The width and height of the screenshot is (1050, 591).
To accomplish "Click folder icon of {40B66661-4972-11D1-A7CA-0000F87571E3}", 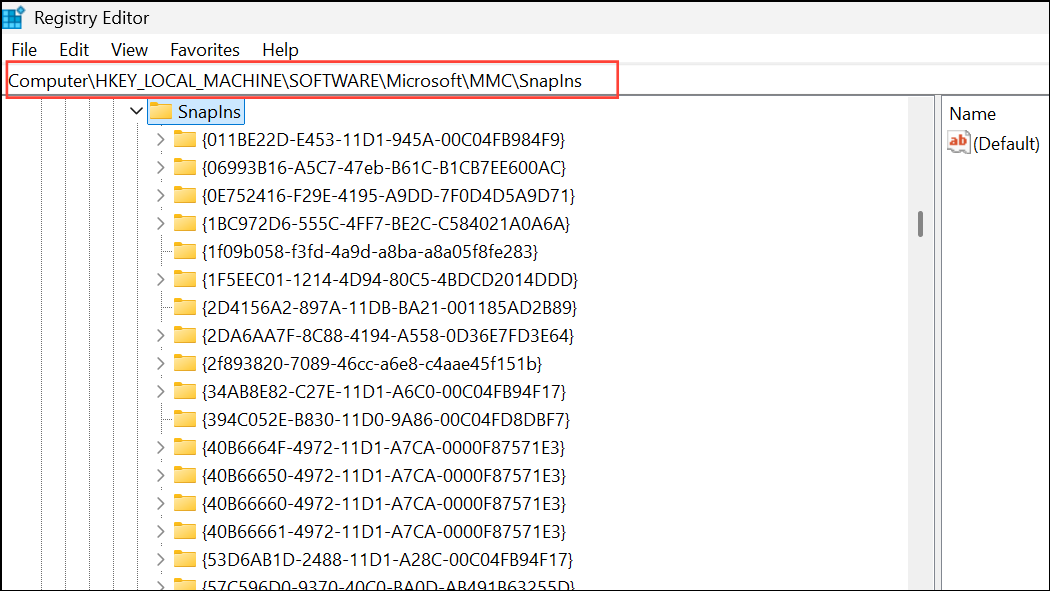I will (x=185, y=531).
